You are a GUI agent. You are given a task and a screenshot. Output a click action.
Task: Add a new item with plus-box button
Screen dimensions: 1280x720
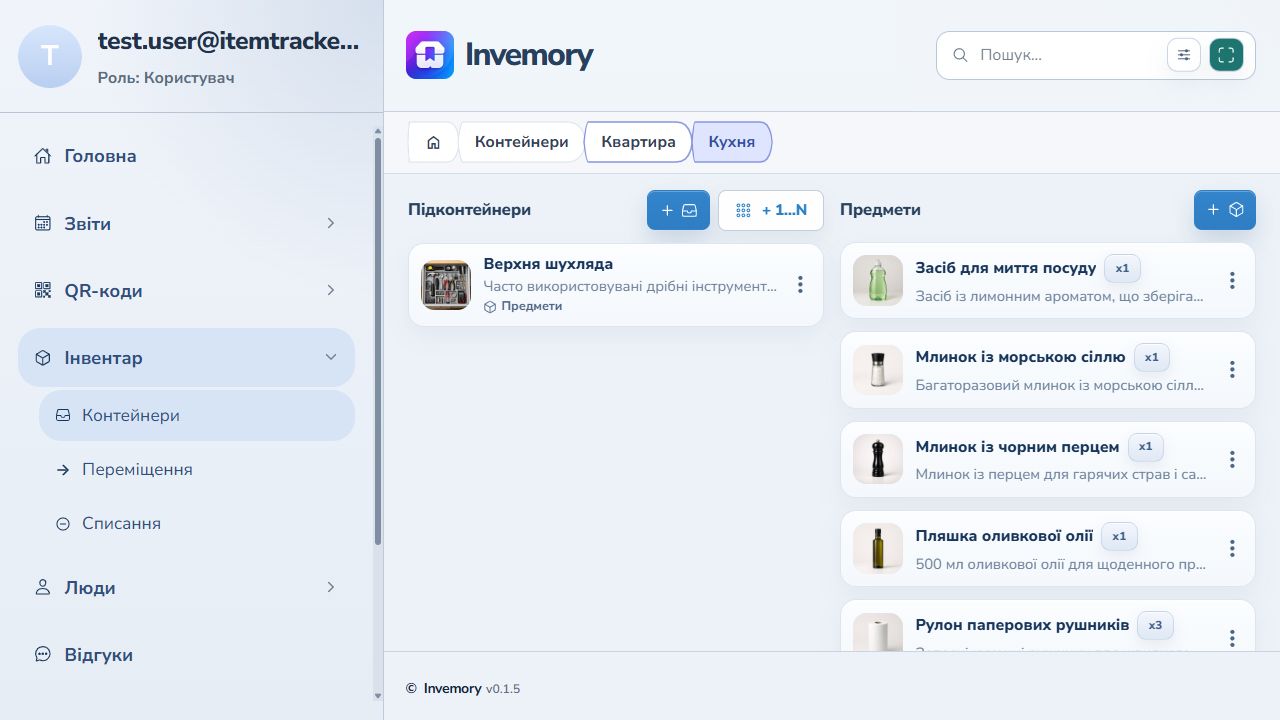(1225, 210)
